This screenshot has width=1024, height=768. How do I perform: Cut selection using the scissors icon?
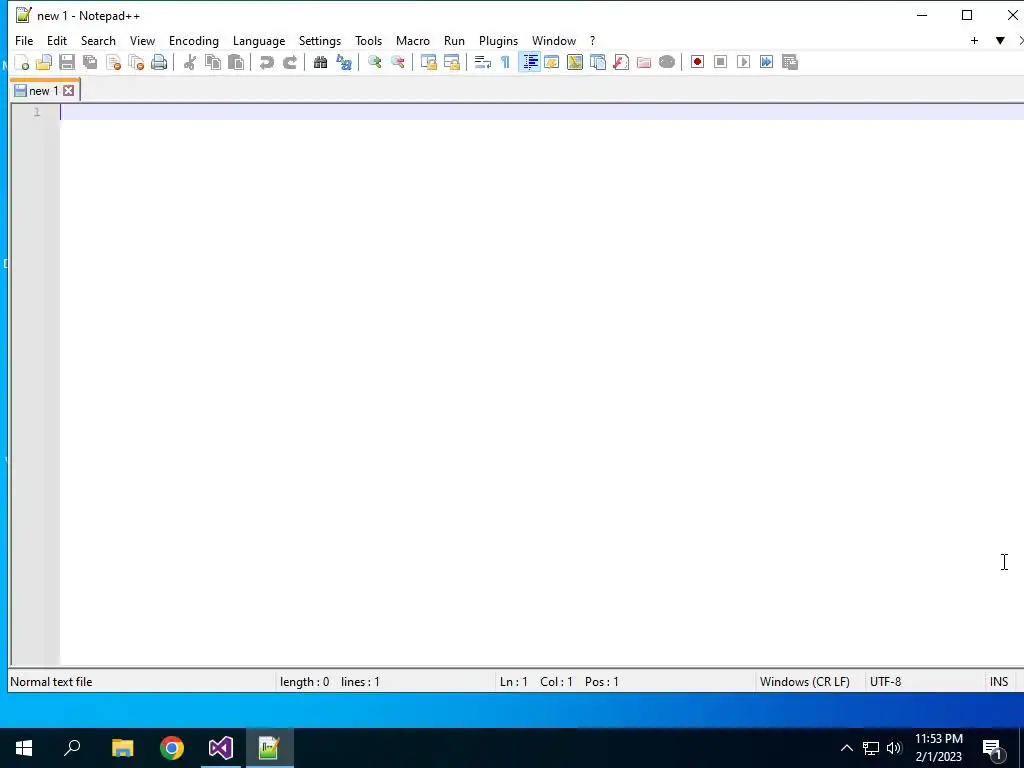[189, 62]
